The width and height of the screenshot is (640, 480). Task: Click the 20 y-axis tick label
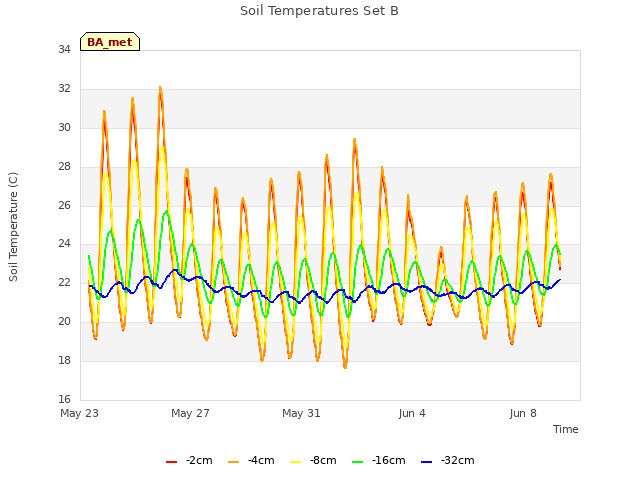[64, 321]
